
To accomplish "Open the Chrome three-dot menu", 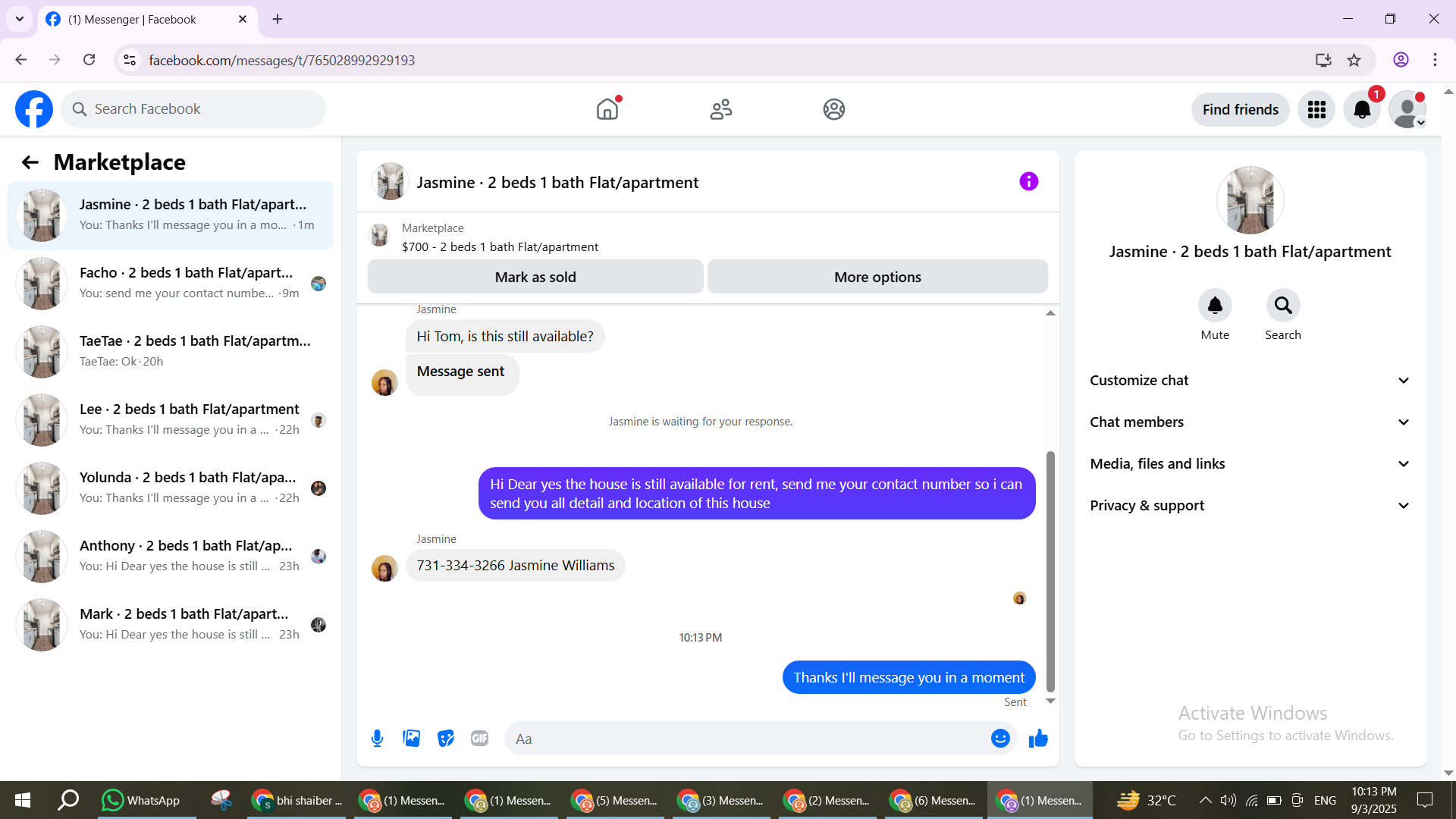I will (x=1435, y=60).
